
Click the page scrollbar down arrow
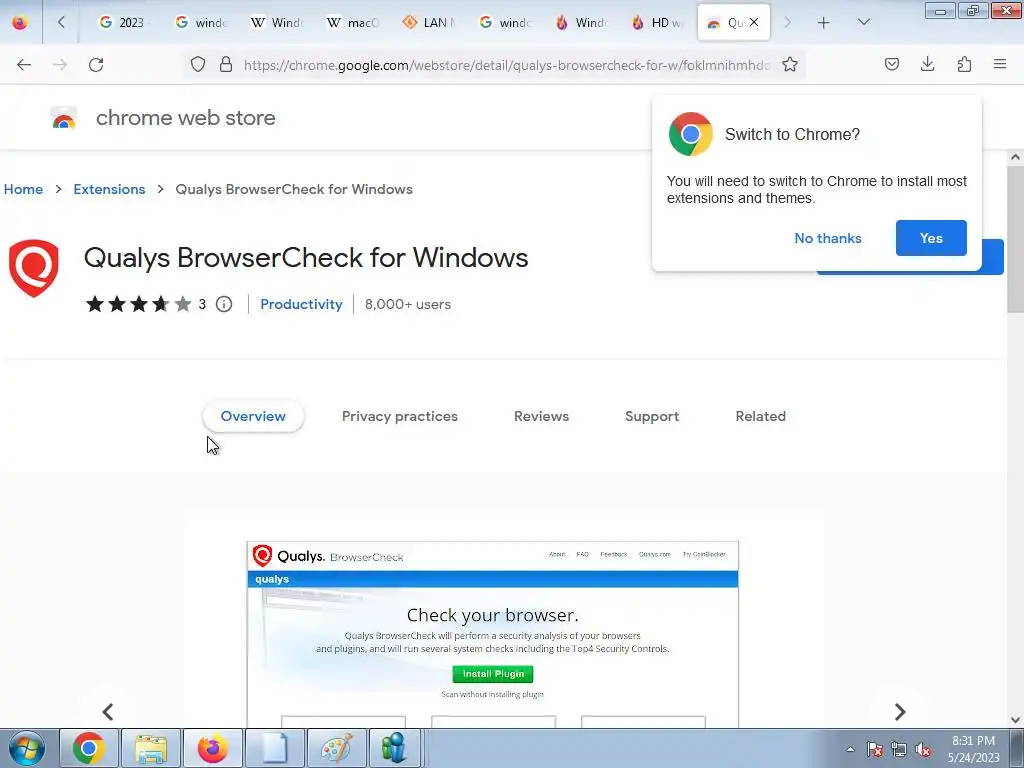1015,720
